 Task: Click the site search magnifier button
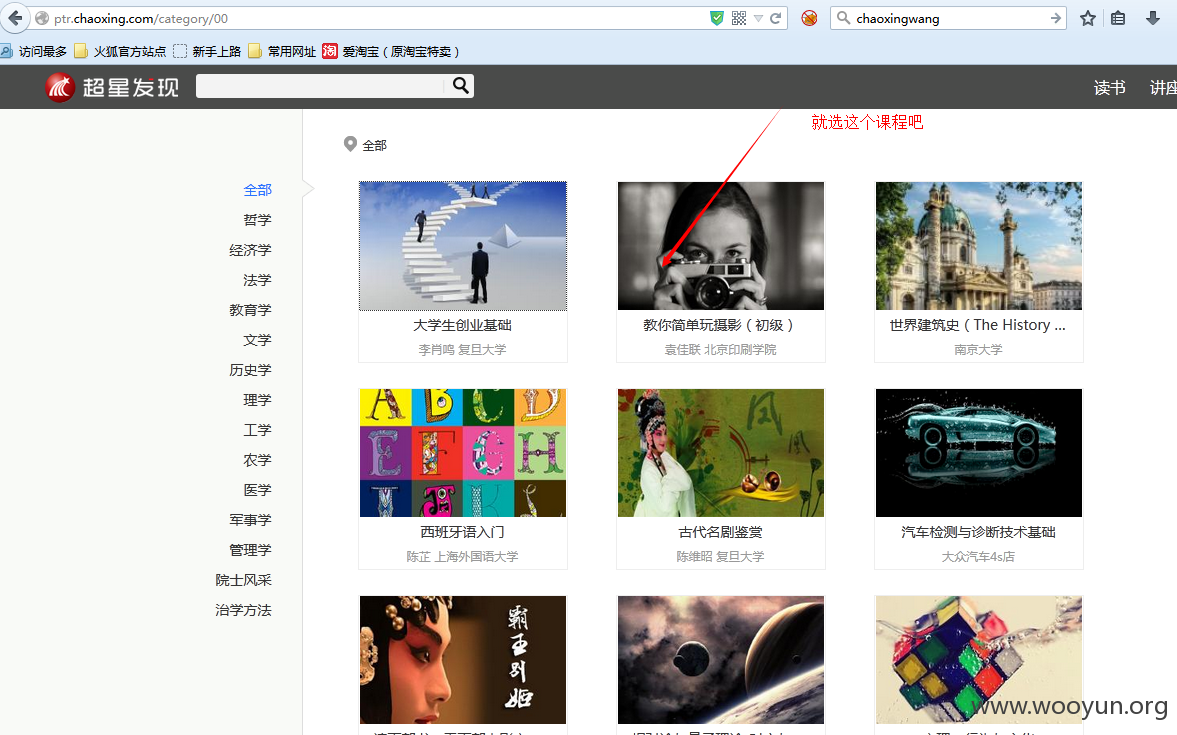pos(461,86)
